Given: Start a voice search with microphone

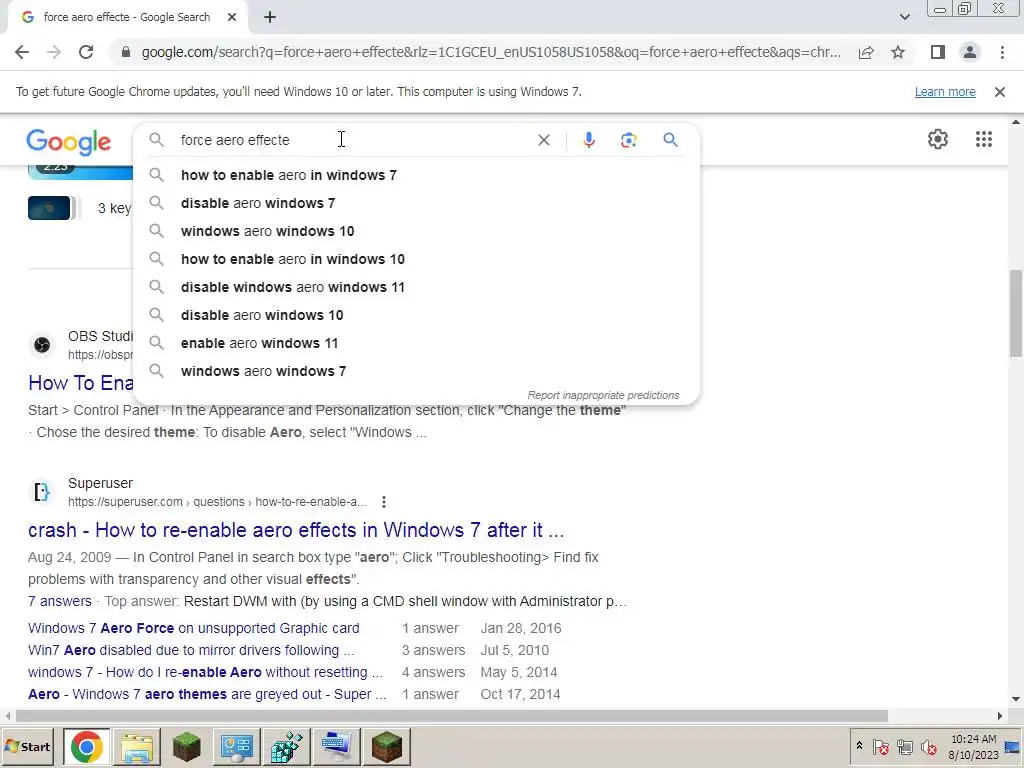Looking at the screenshot, I should point(589,140).
